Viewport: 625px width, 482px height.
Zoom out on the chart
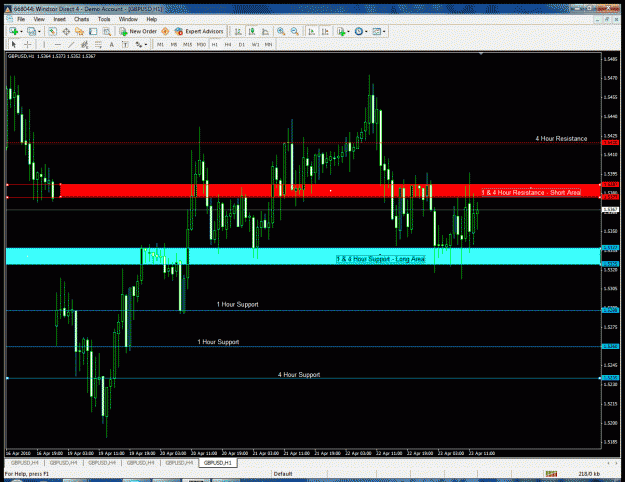click(x=295, y=31)
